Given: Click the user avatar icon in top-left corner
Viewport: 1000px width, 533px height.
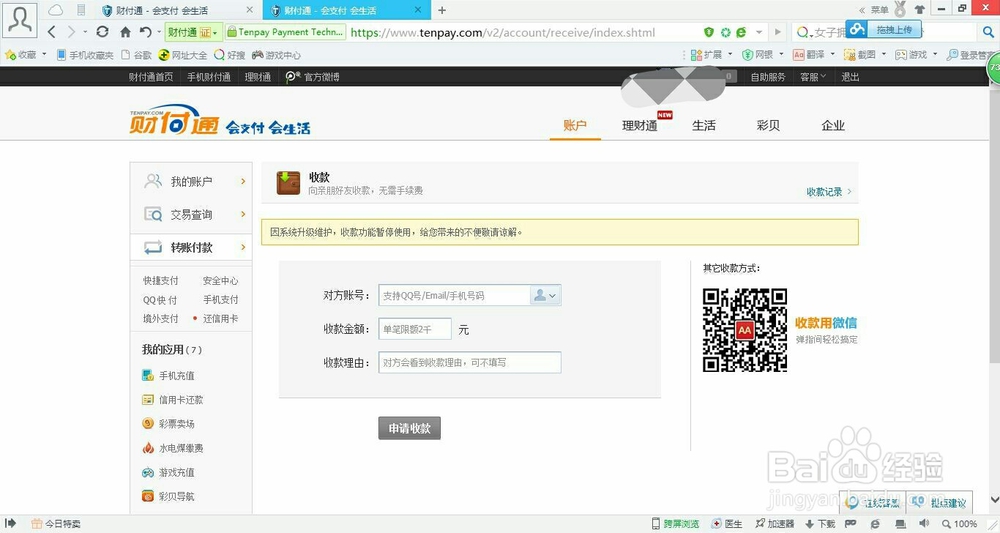Looking at the screenshot, I should point(20,20).
